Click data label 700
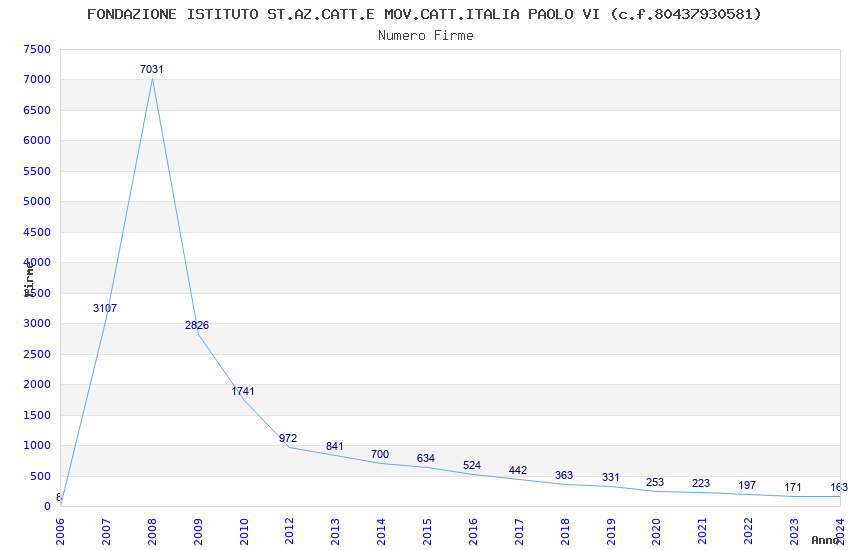The height and width of the screenshot is (550, 850). (x=380, y=454)
